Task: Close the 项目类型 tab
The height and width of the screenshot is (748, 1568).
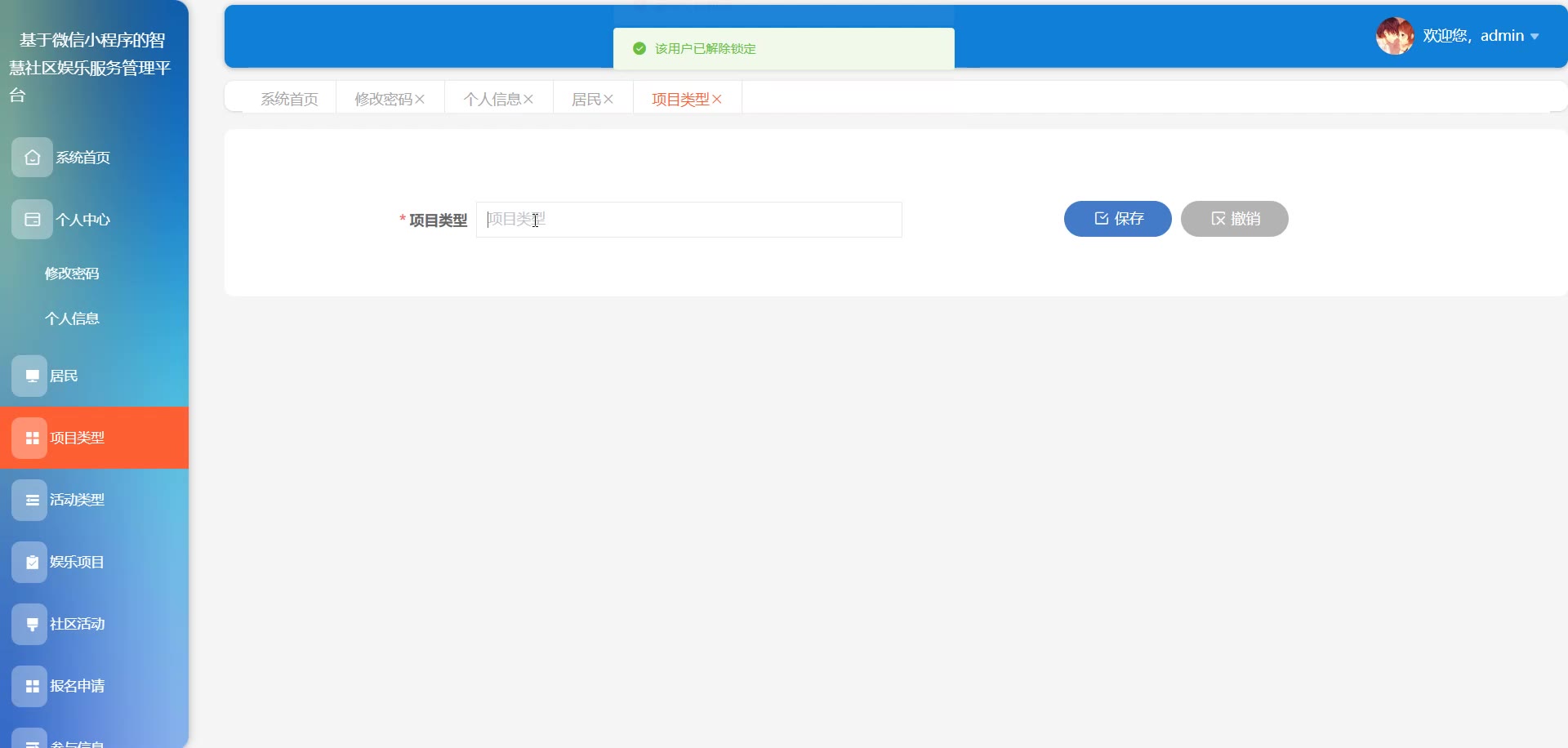Action: pos(717,100)
